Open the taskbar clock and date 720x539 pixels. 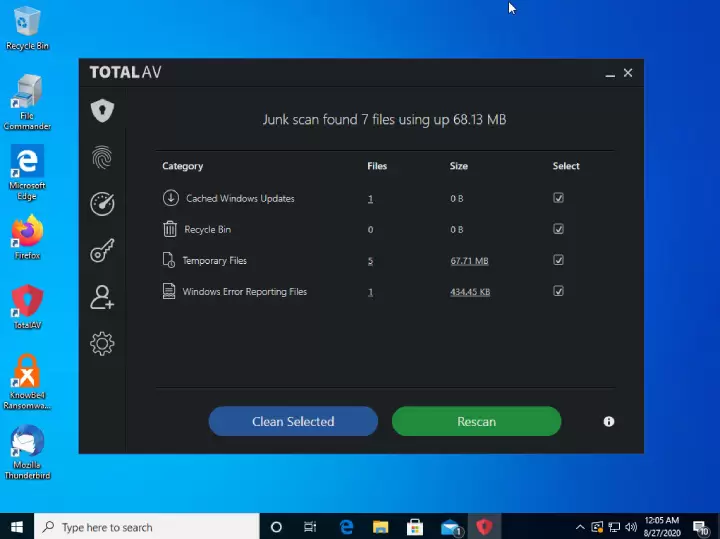[x=662, y=527]
